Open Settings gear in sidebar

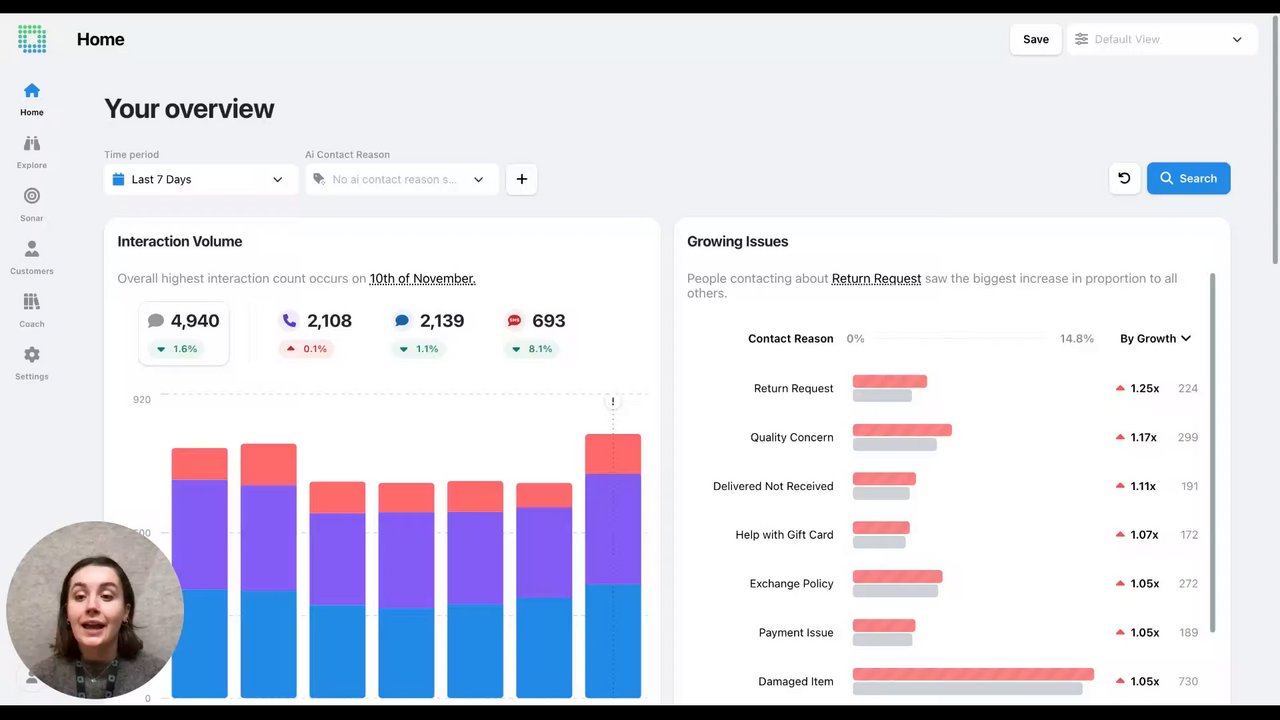[32, 355]
